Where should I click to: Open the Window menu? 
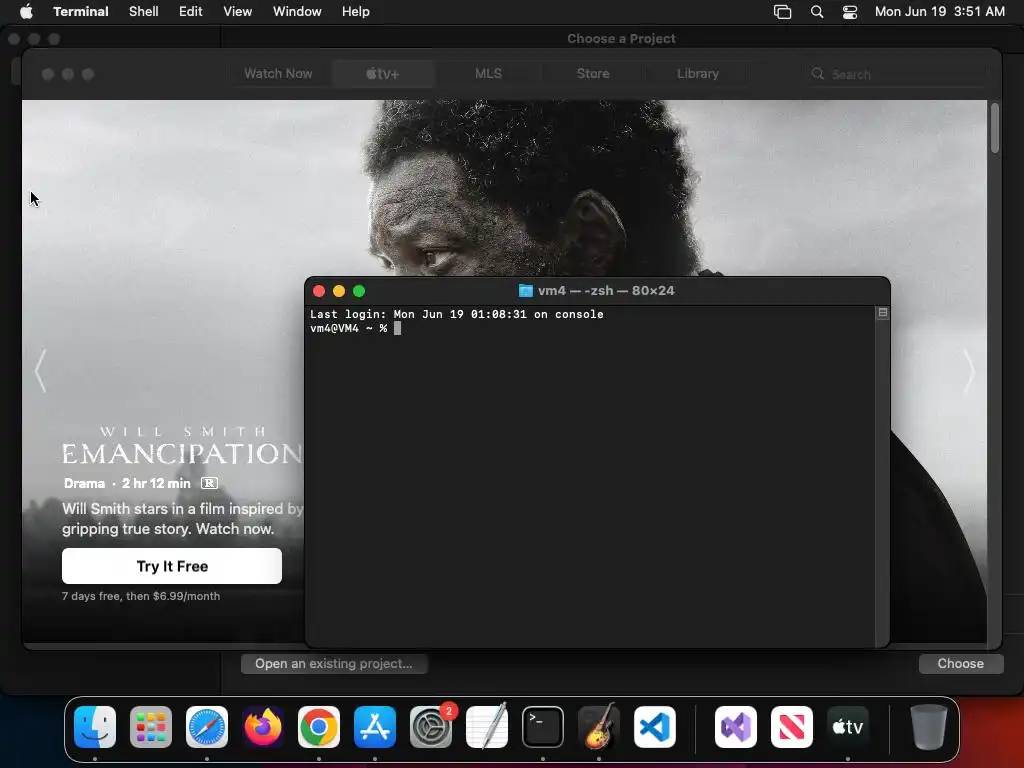pos(297,11)
